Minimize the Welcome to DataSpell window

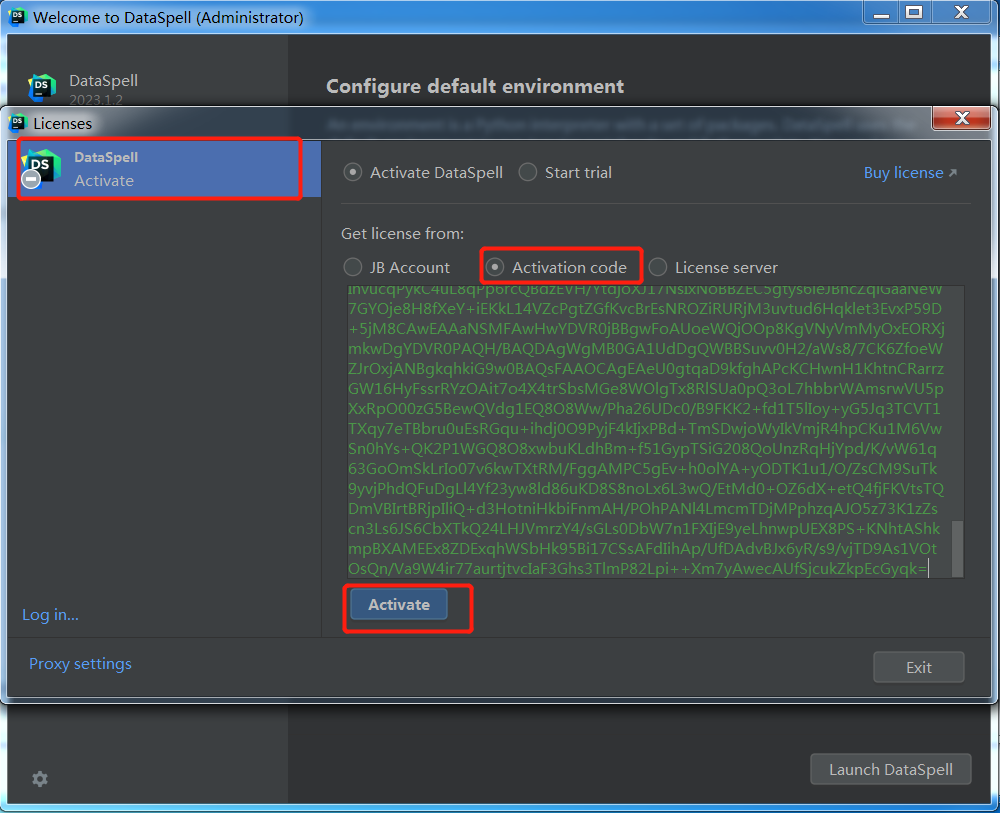pyautogui.click(x=881, y=13)
